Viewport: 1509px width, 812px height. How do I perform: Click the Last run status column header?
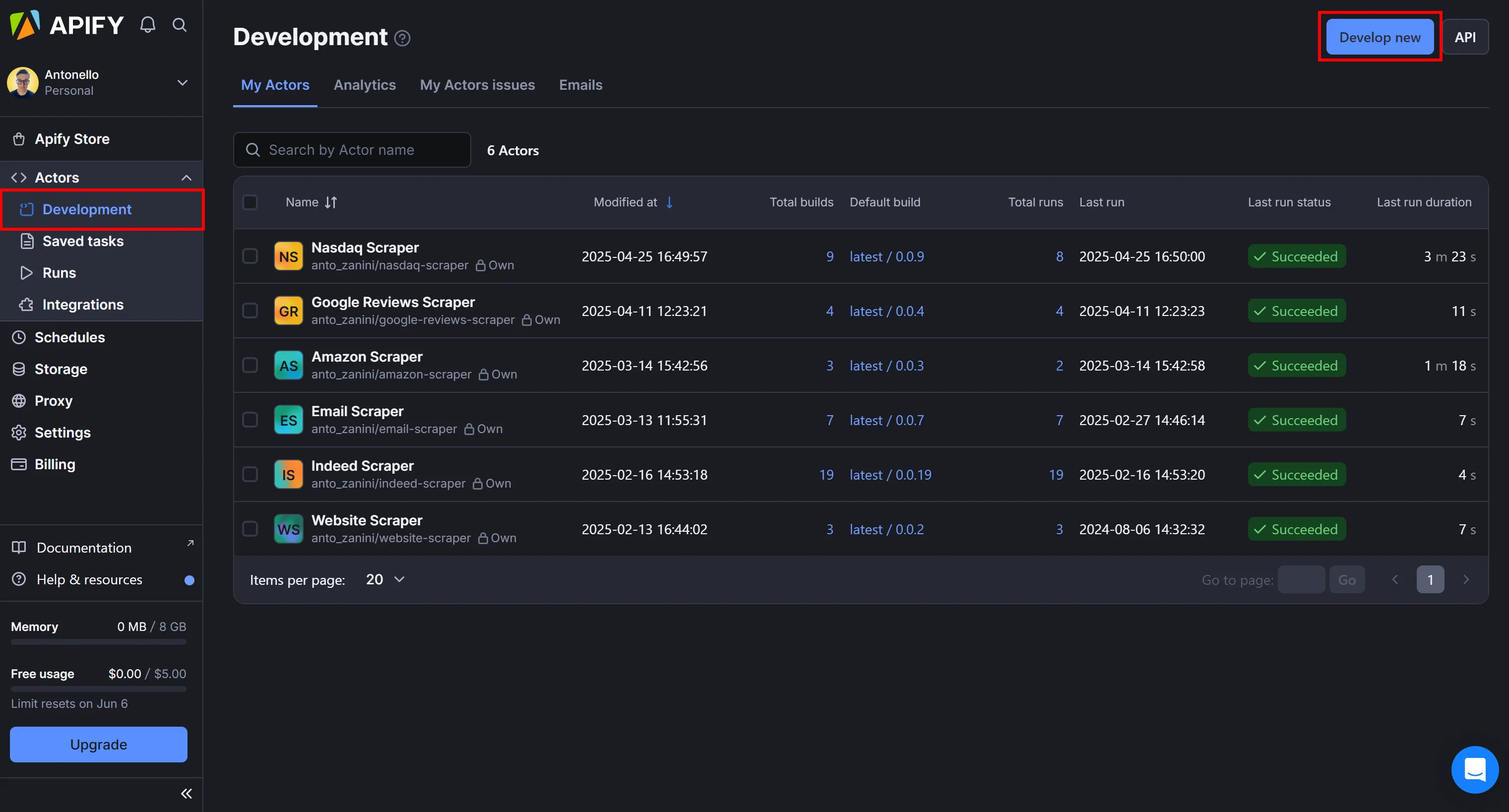click(1289, 202)
